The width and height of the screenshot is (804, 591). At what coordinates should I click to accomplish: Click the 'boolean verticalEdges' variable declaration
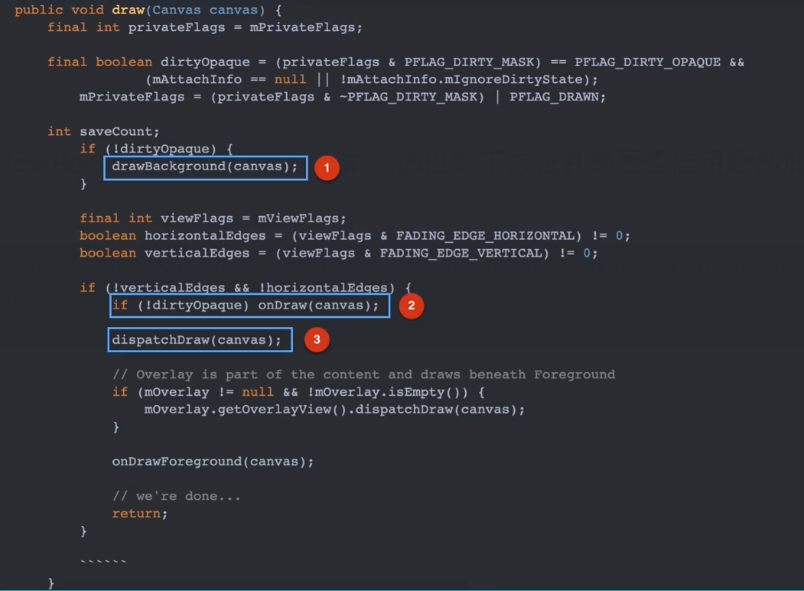tap(165, 253)
